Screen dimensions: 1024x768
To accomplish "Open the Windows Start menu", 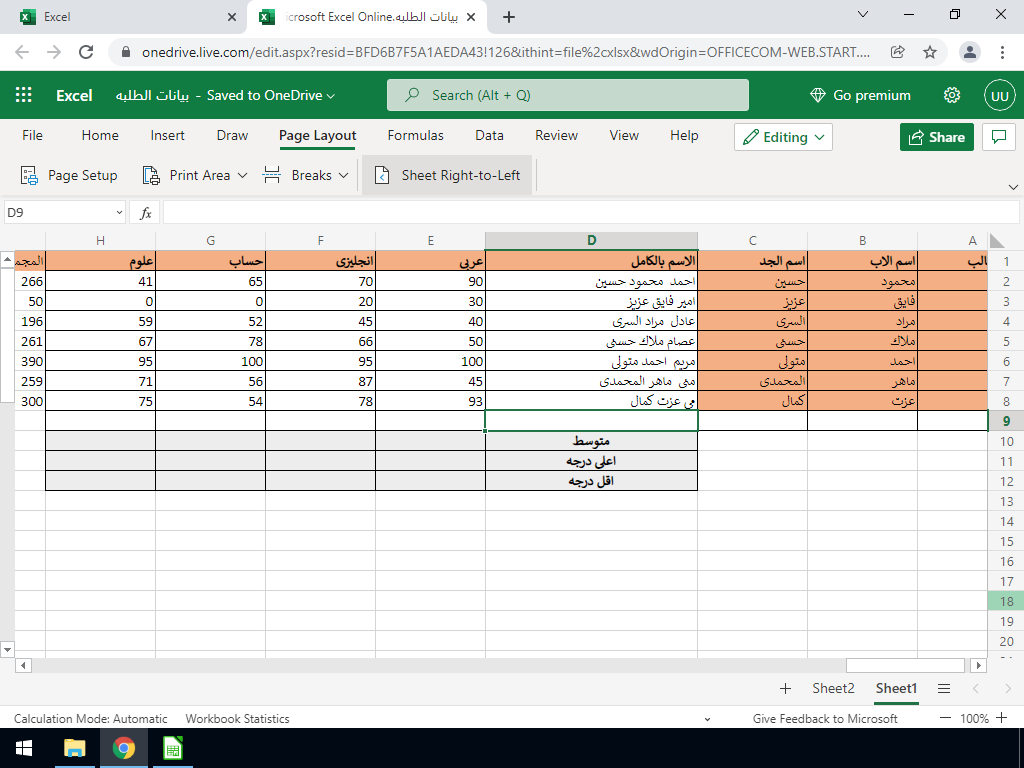I will tap(24, 748).
